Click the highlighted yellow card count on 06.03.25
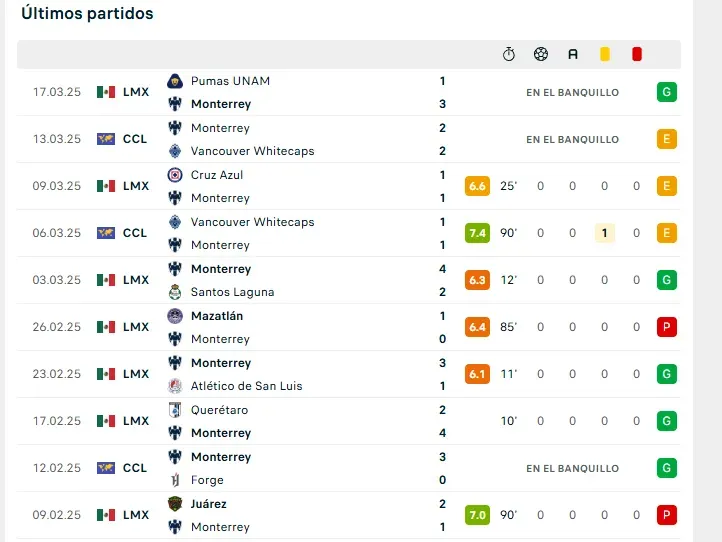 [605, 233]
